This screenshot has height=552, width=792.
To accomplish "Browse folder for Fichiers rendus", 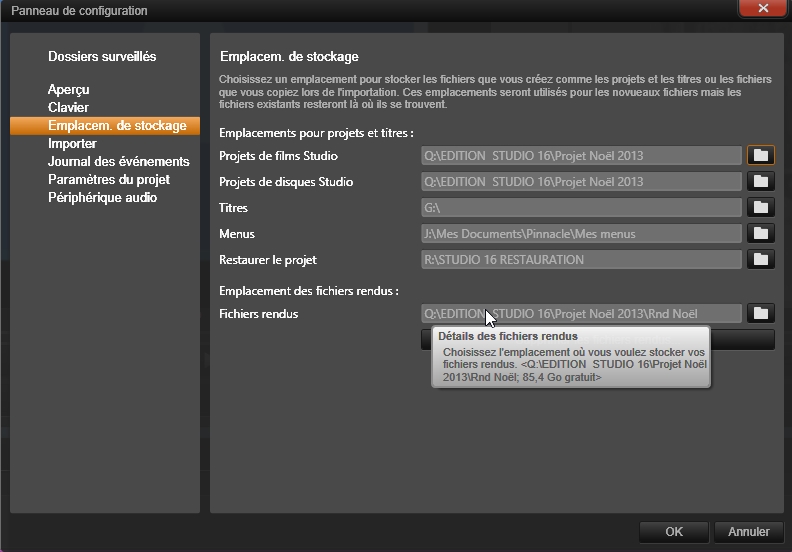I will [760, 314].
